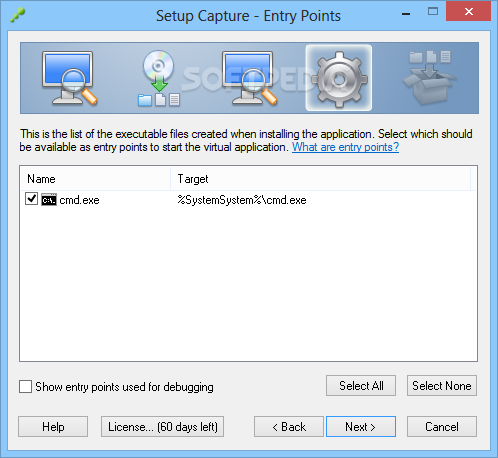The height and width of the screenshot is (458, 498).
Task: Click the green app icon in title bar
Action: pos(17,15)
